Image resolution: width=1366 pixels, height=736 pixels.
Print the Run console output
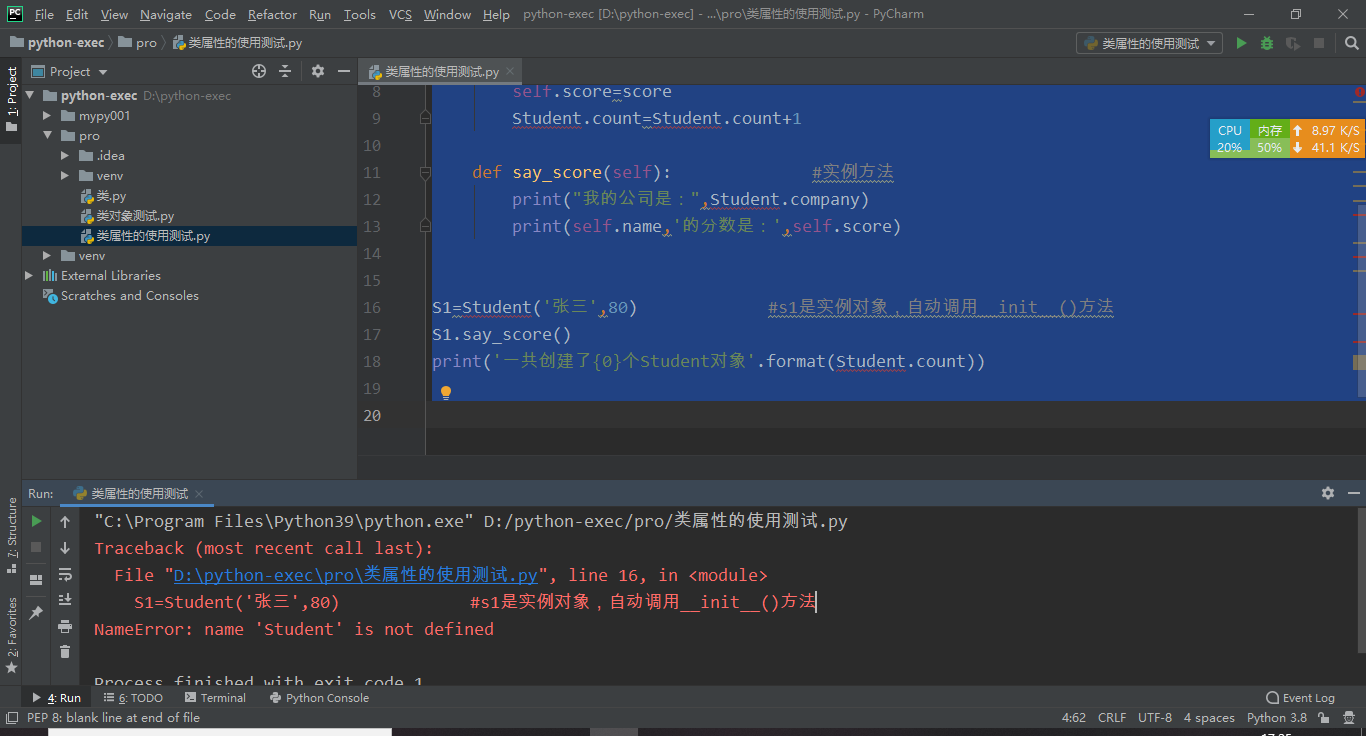coord(65,626)
